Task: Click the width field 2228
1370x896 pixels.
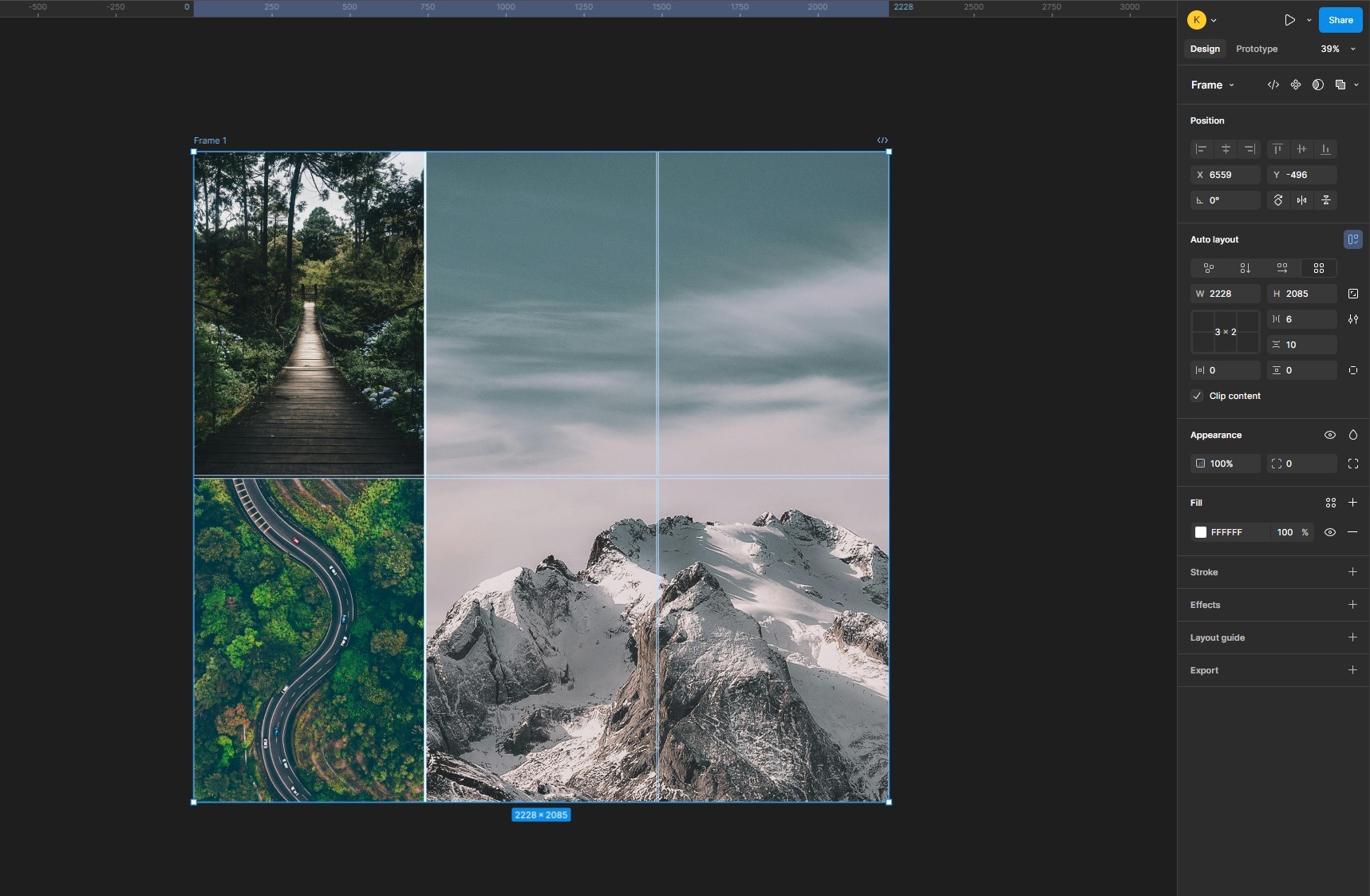Action: [x=1226, y=294]
